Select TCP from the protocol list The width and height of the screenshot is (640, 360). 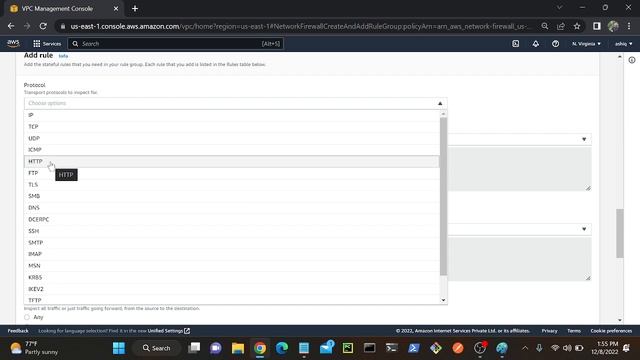[x=232, y=127]
